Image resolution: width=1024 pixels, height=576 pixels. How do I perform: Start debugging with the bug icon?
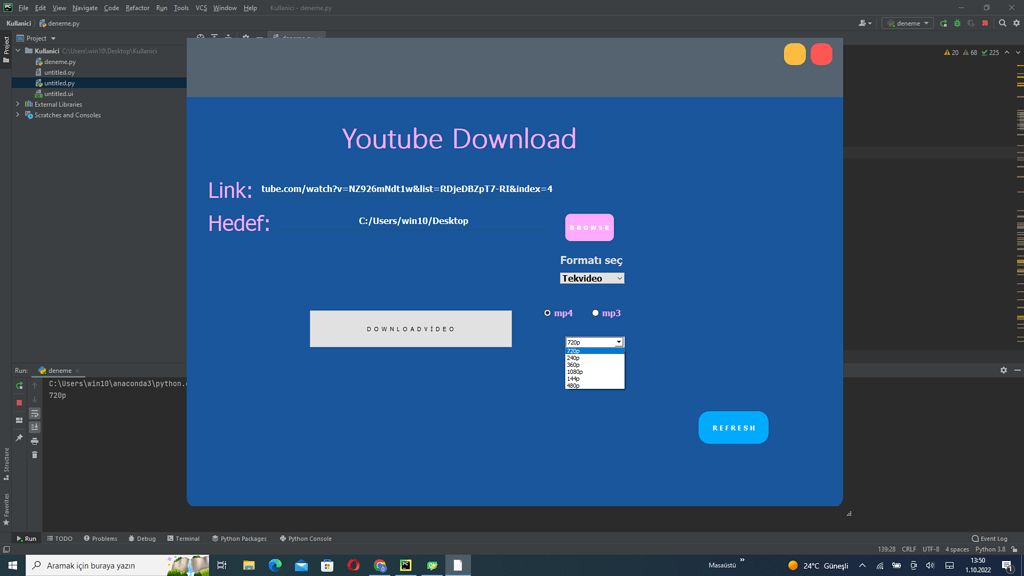coord(957,22)
